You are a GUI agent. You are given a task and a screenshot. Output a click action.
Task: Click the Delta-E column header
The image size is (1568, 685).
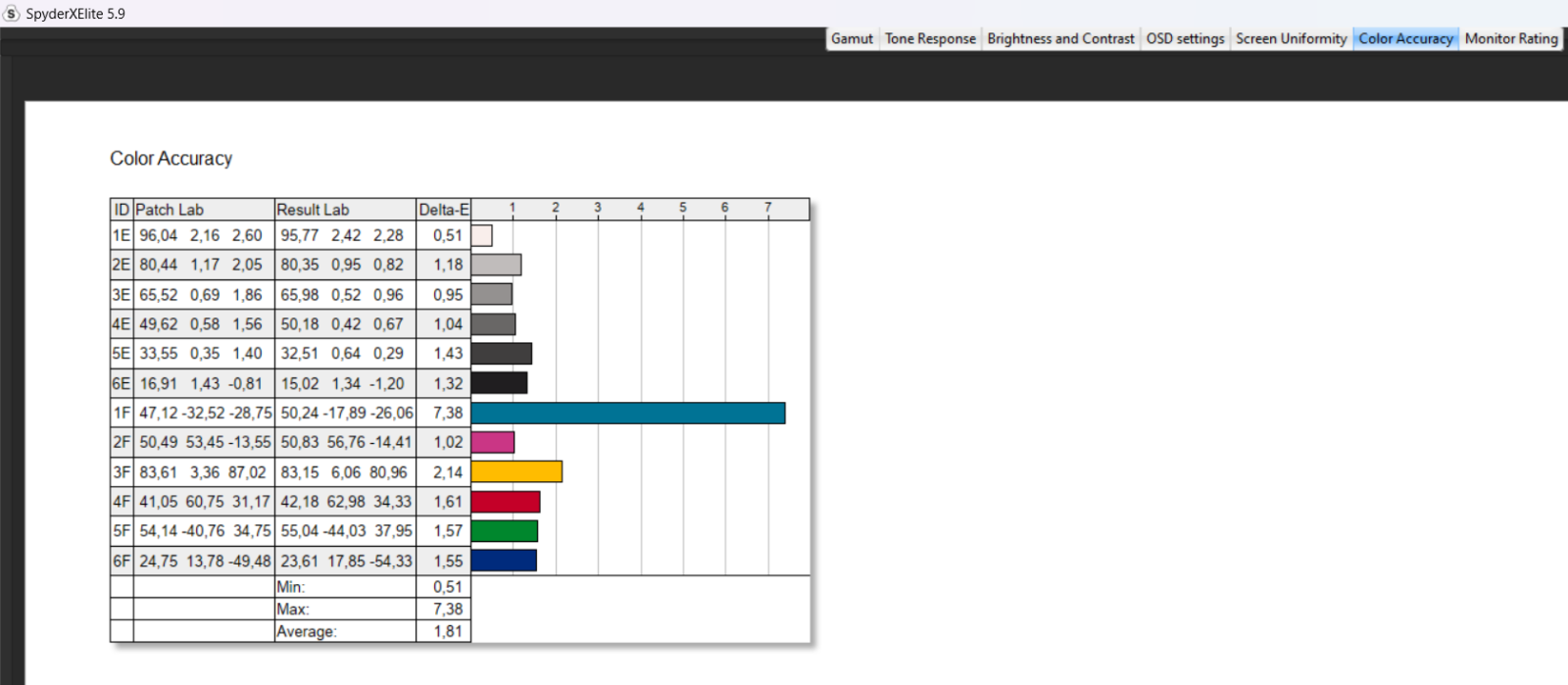pyautogui.click(x=444, y=210)
